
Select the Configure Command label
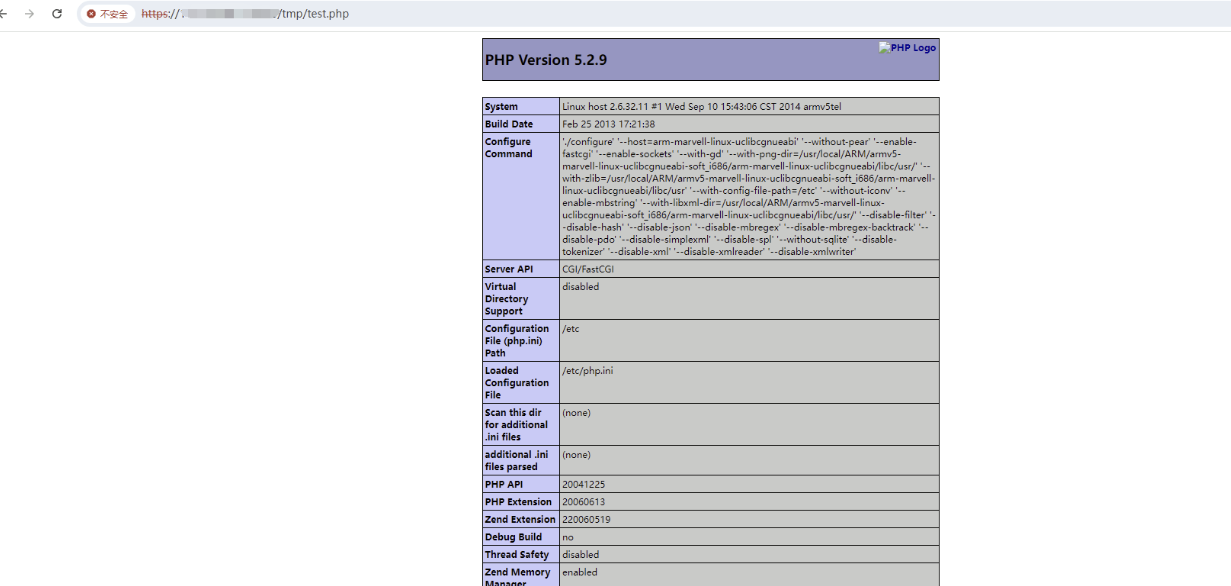509,148
